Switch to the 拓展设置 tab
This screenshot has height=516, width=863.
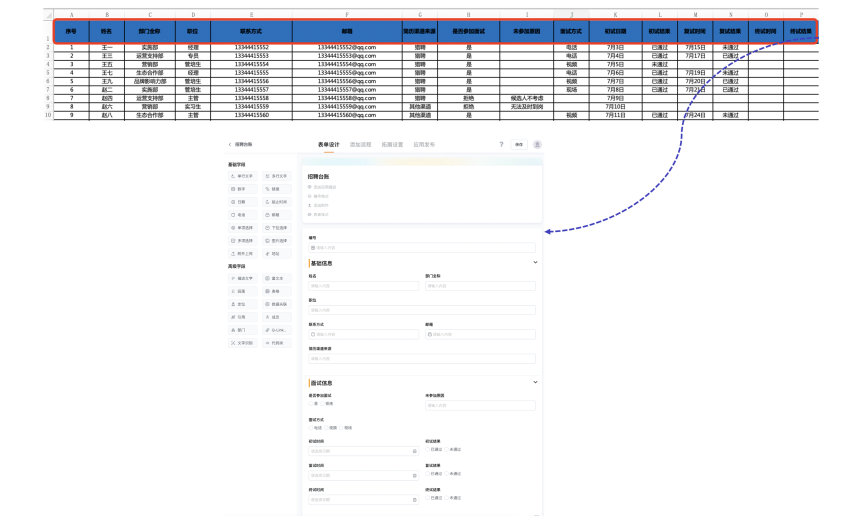pyautogui.click(x=392, y=145)
